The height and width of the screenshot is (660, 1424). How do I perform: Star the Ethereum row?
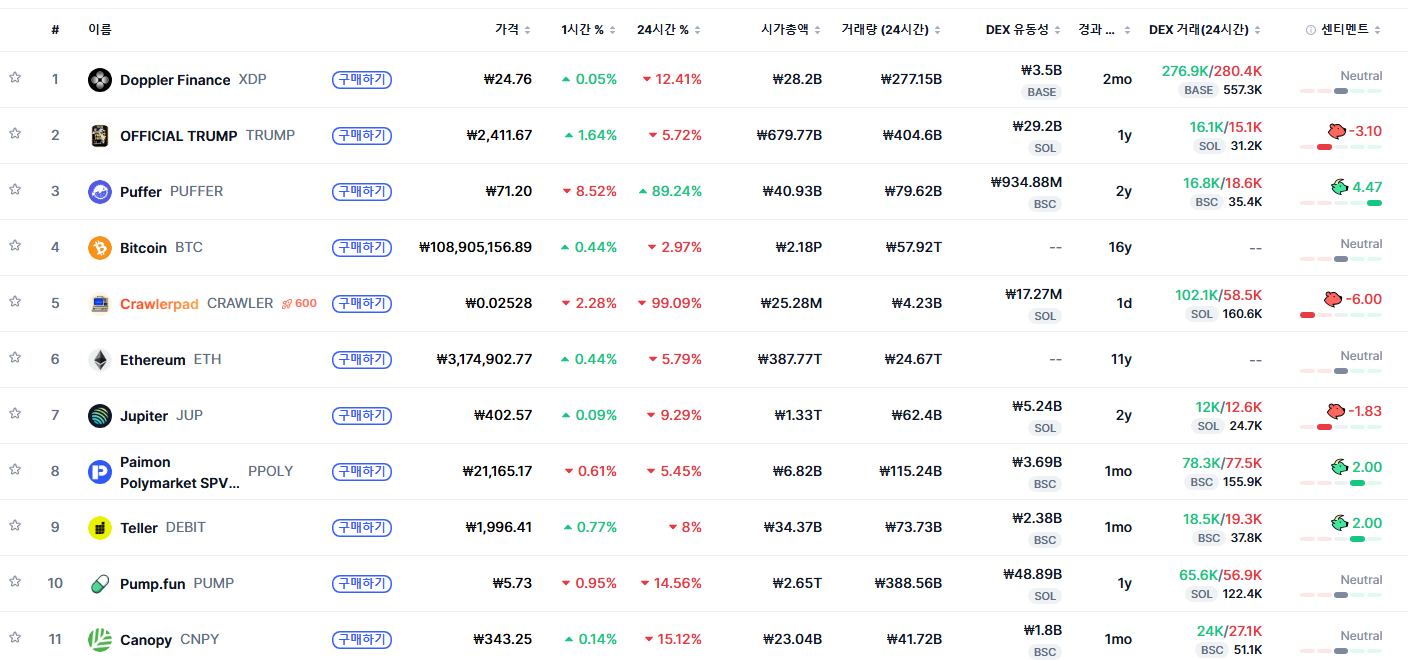coord(15,358)
